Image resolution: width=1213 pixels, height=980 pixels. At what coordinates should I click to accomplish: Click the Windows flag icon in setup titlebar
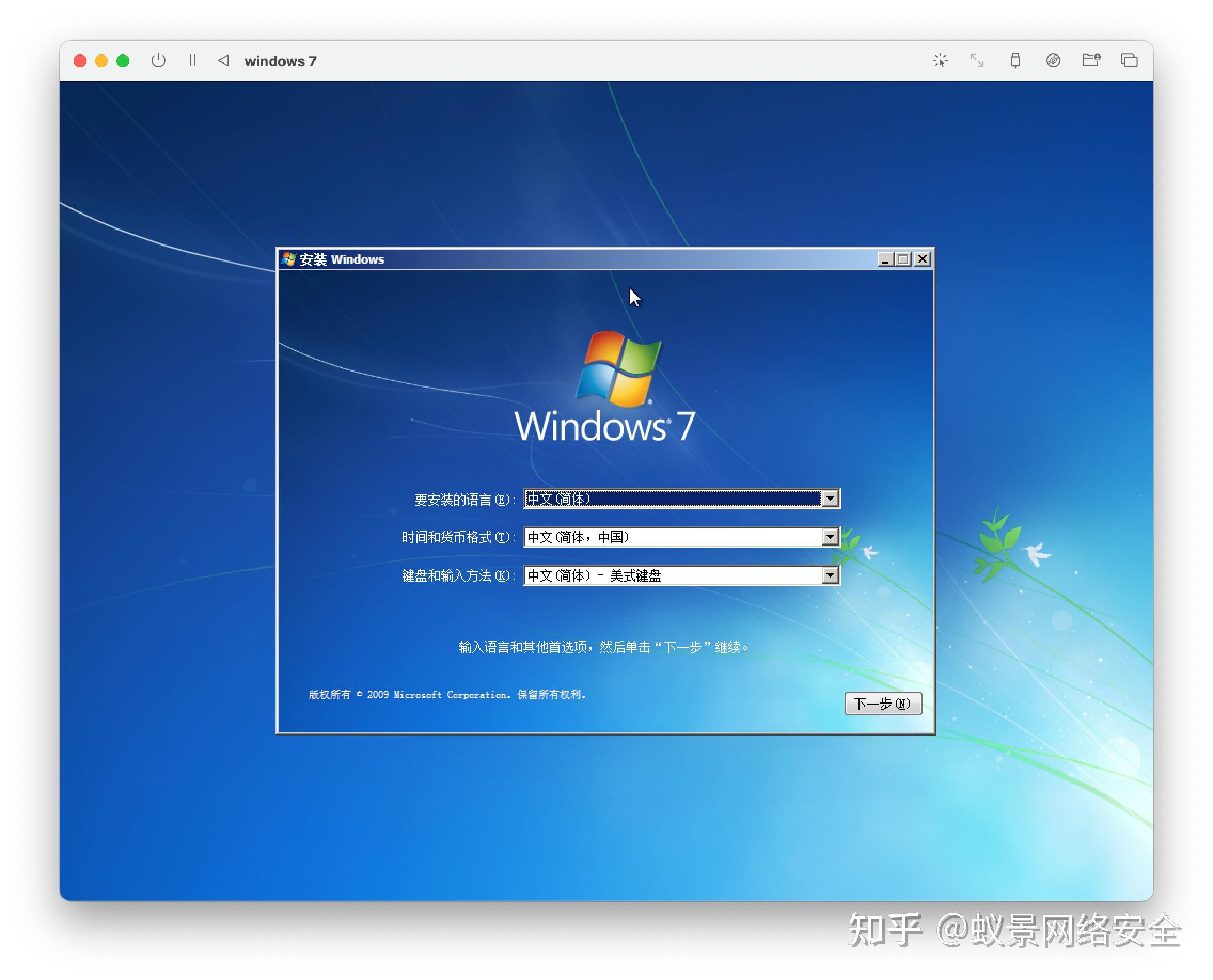[x=288, y=259]
